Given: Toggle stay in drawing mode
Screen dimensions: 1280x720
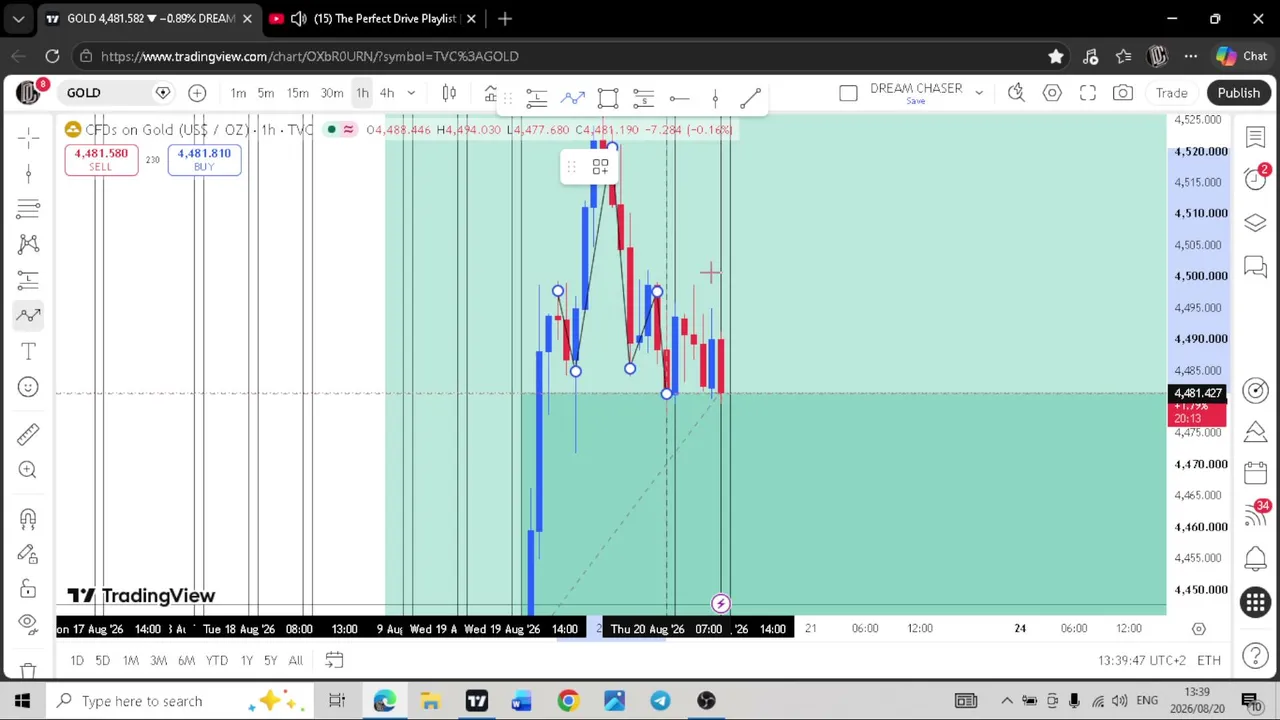Looking at the screenshot, I should (28, 554).
